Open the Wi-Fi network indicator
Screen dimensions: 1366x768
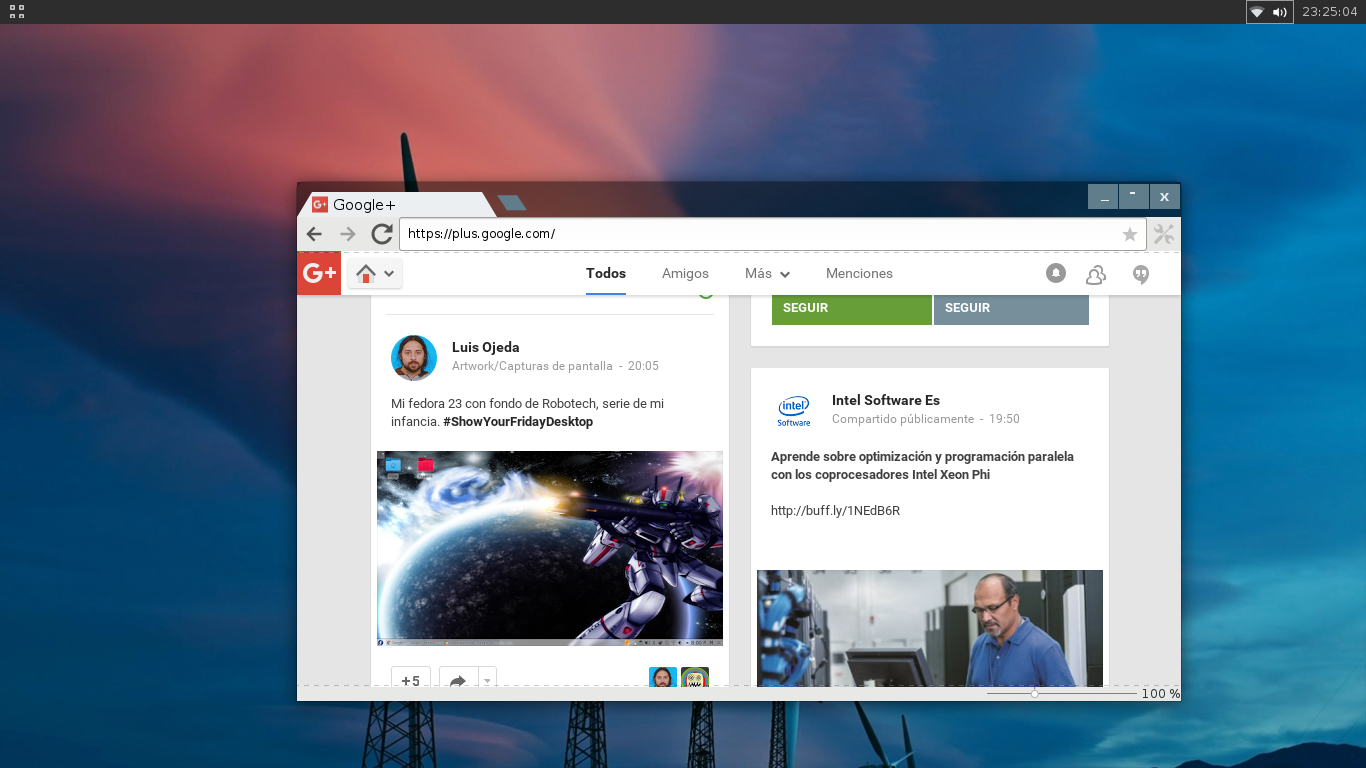click(x=1257, y=12)
